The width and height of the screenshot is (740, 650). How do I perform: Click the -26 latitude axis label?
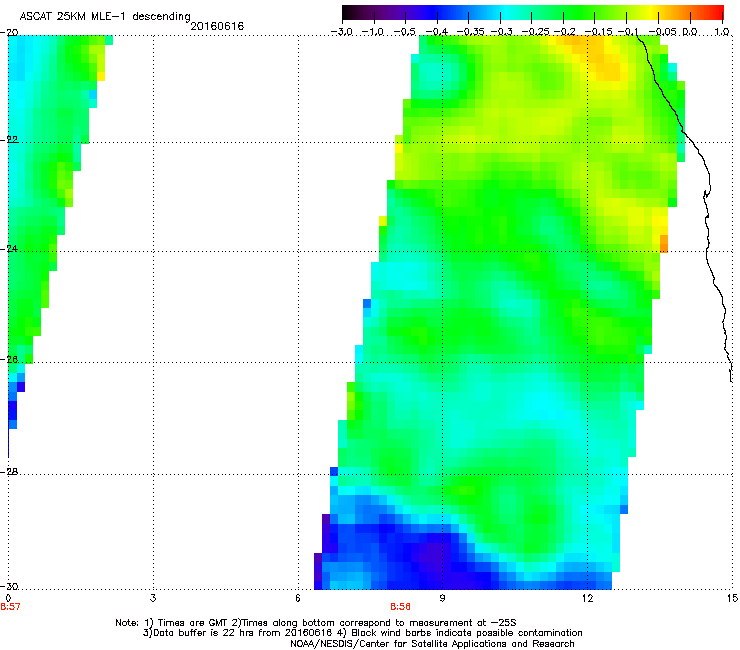[x=9, y=360]
